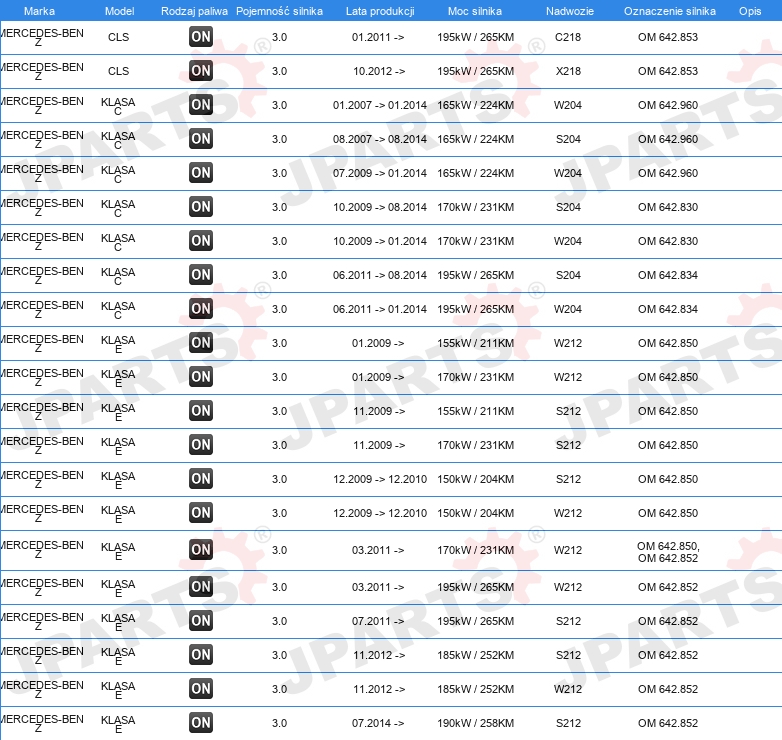Click ON fuel icon in the 07.2009 W204 row
The height and width of the screenshot is (740, 782).
201,173
